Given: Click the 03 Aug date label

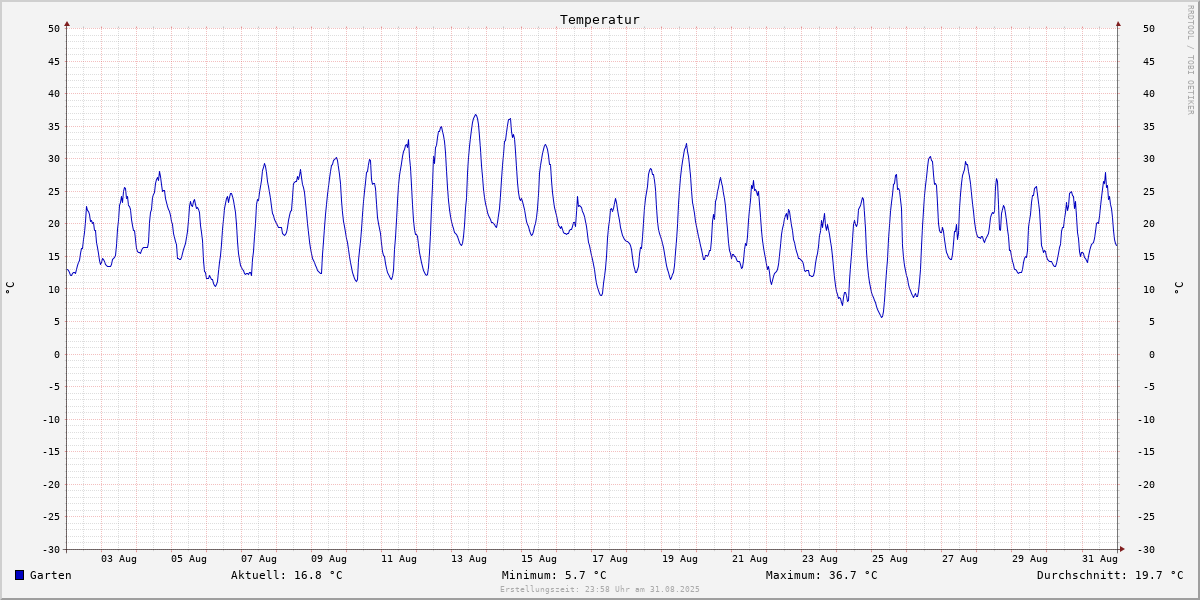Looking at the screenshot, I should tap(119, 559).
